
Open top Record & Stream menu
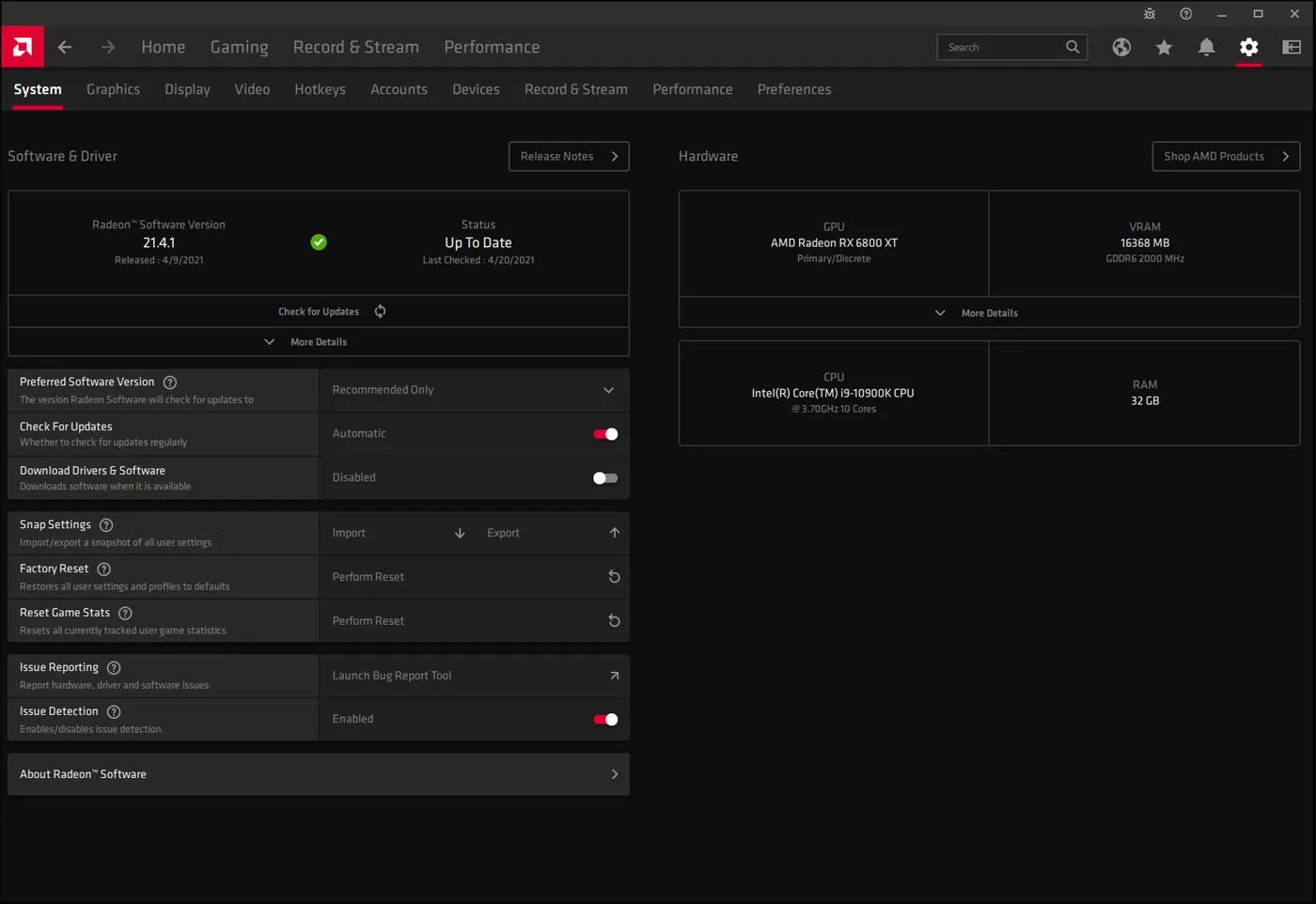pyautogui.click(x=356, y=47)
